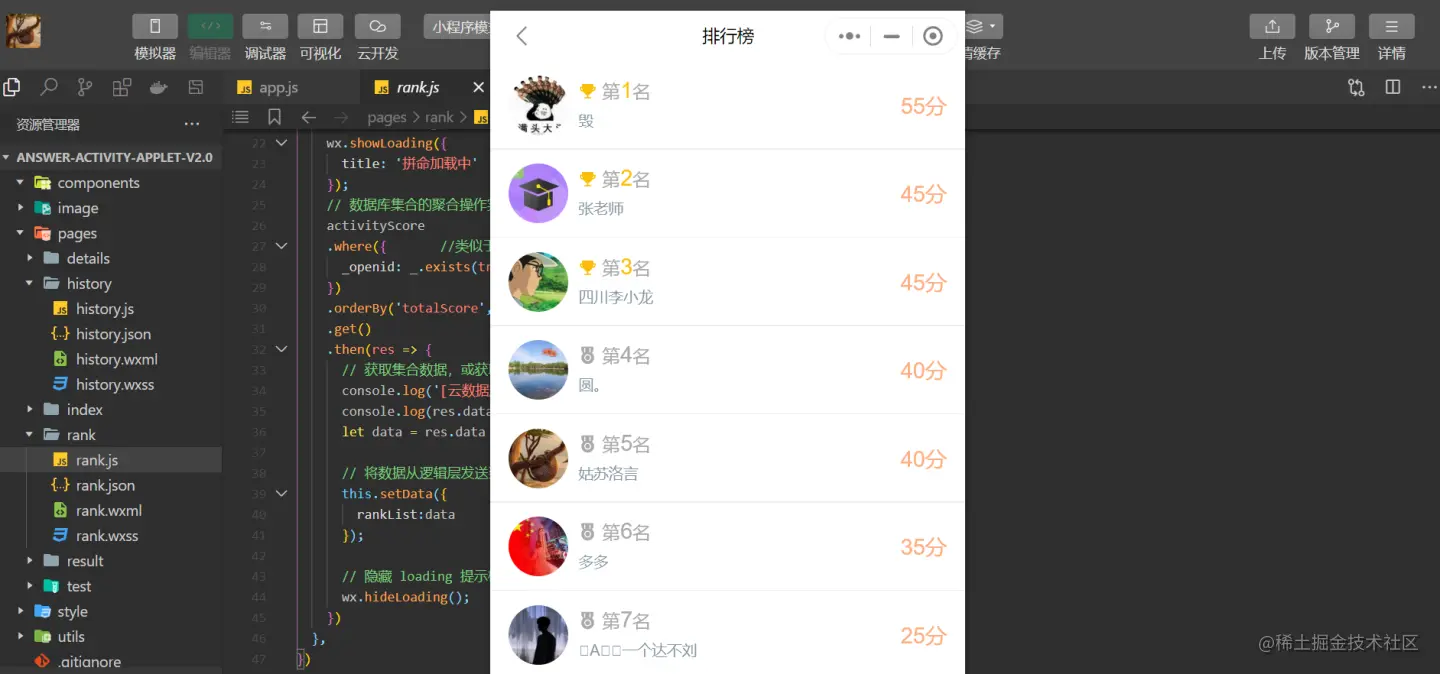Click the outline list icon in breadcrumb bar

tap(240, 117)
